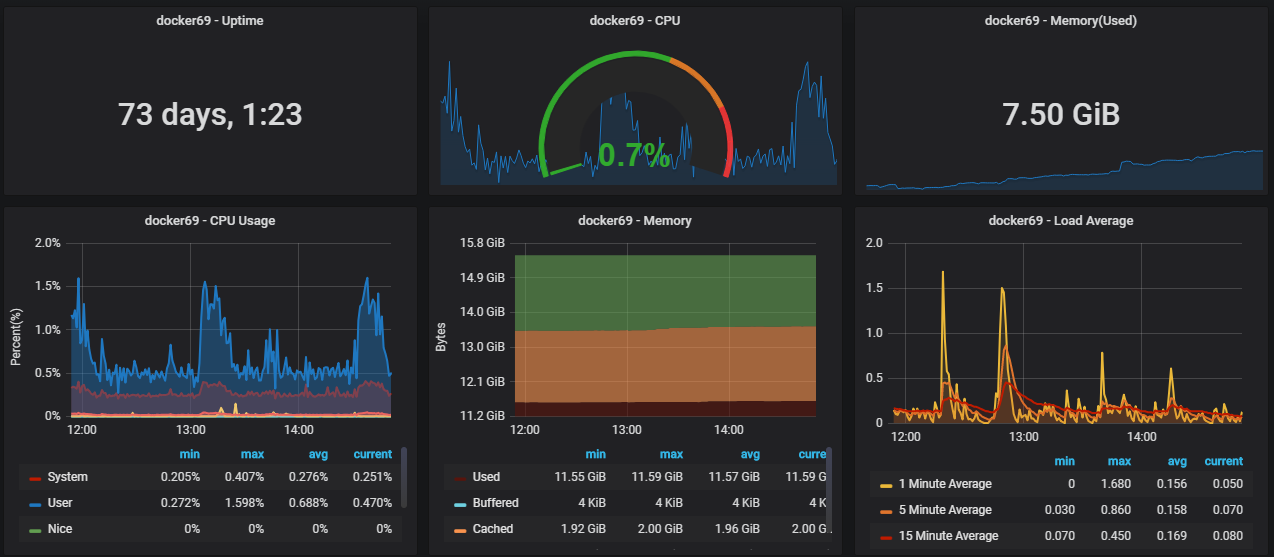The image size is (1274, 557).
Task: Click the 5 Minute Average max 0.860
Action: (1116, 510)
